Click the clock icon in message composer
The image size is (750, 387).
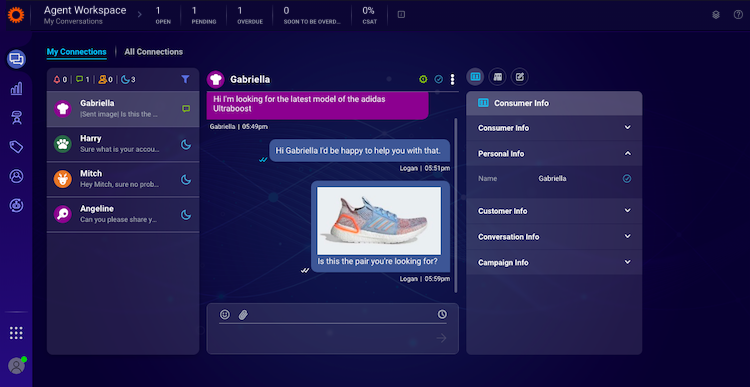coord(442,314)
